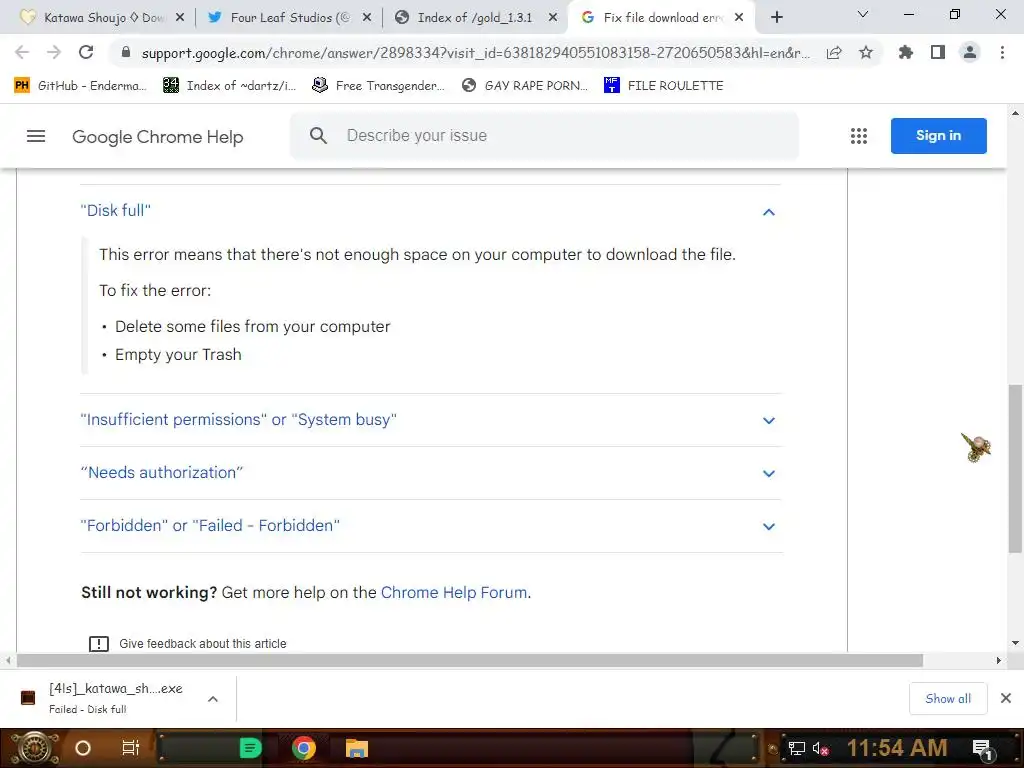Open the network tray icon
Viewport: 1024px width, 768px height.
tap(797, 749)
